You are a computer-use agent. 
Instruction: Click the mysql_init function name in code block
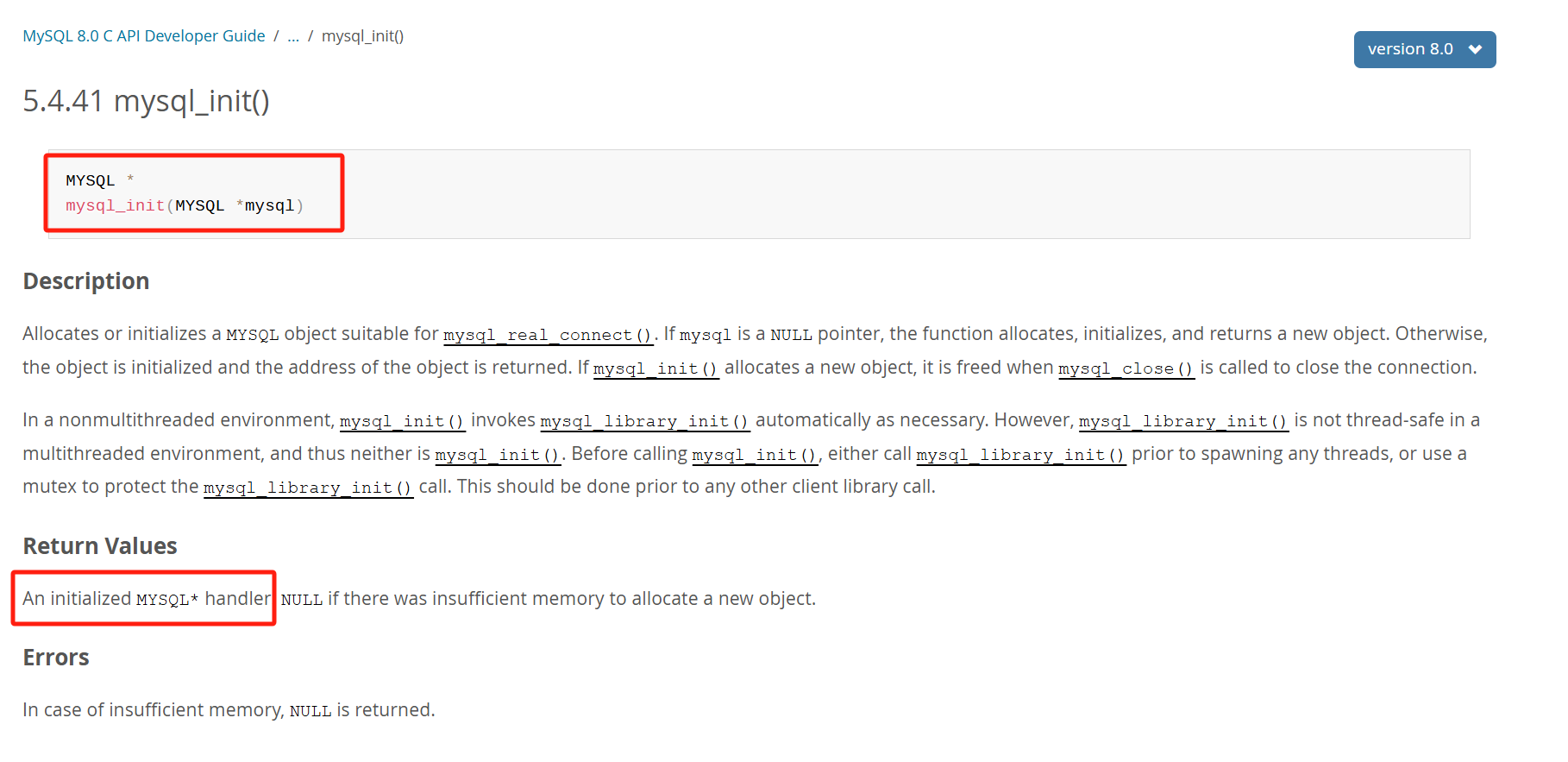point(115,205)
